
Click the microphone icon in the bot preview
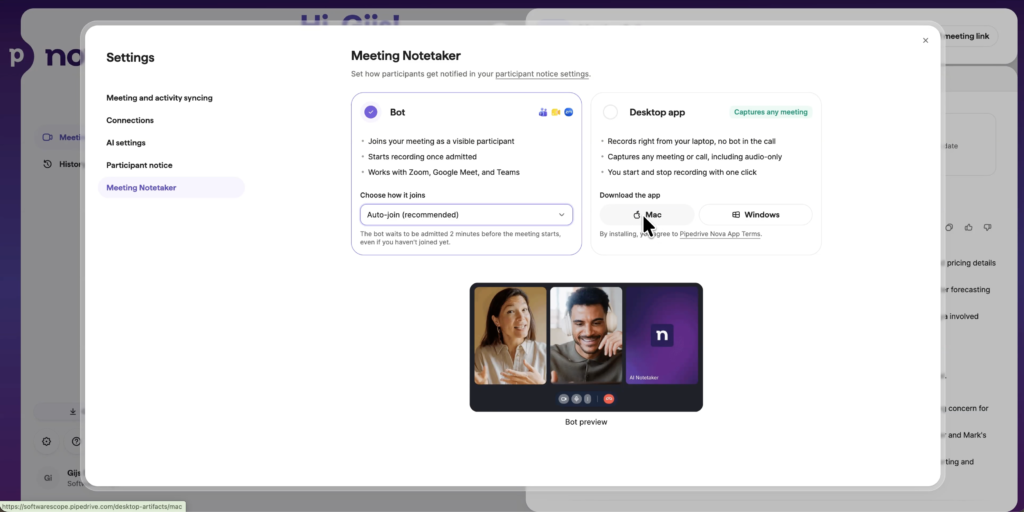click(x=576, y=399)
